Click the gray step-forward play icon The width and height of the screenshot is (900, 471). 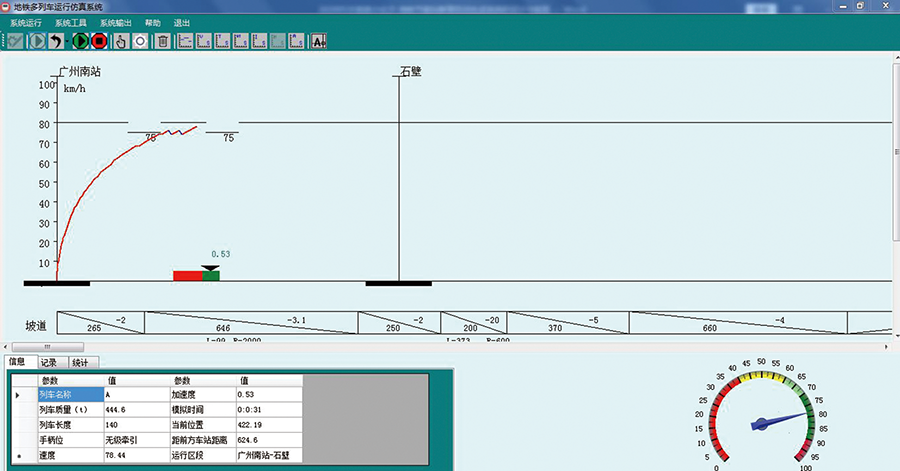(37, 41)
